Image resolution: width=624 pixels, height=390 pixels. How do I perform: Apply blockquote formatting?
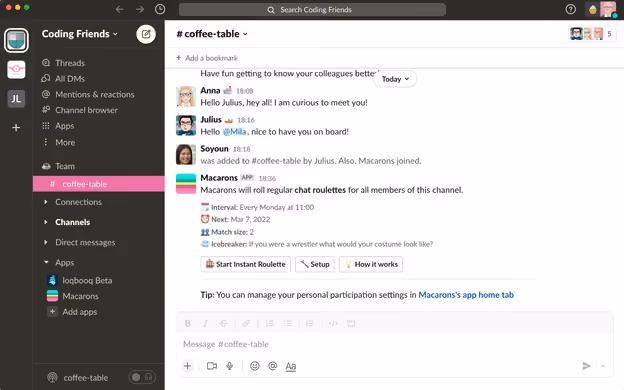(310, 324)
